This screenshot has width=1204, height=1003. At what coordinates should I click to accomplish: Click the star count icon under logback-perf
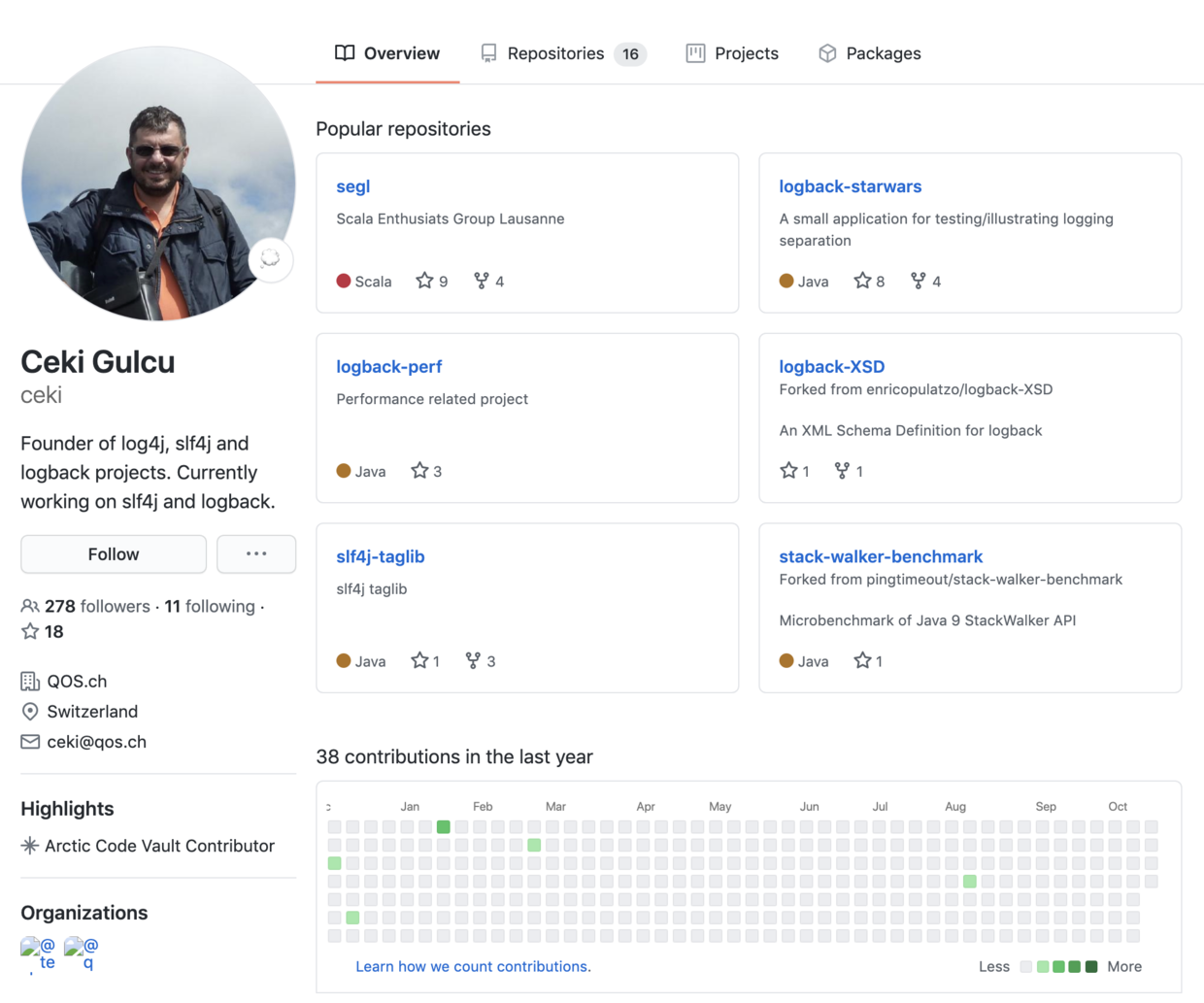pyautogui.click(x=419, y=470)
